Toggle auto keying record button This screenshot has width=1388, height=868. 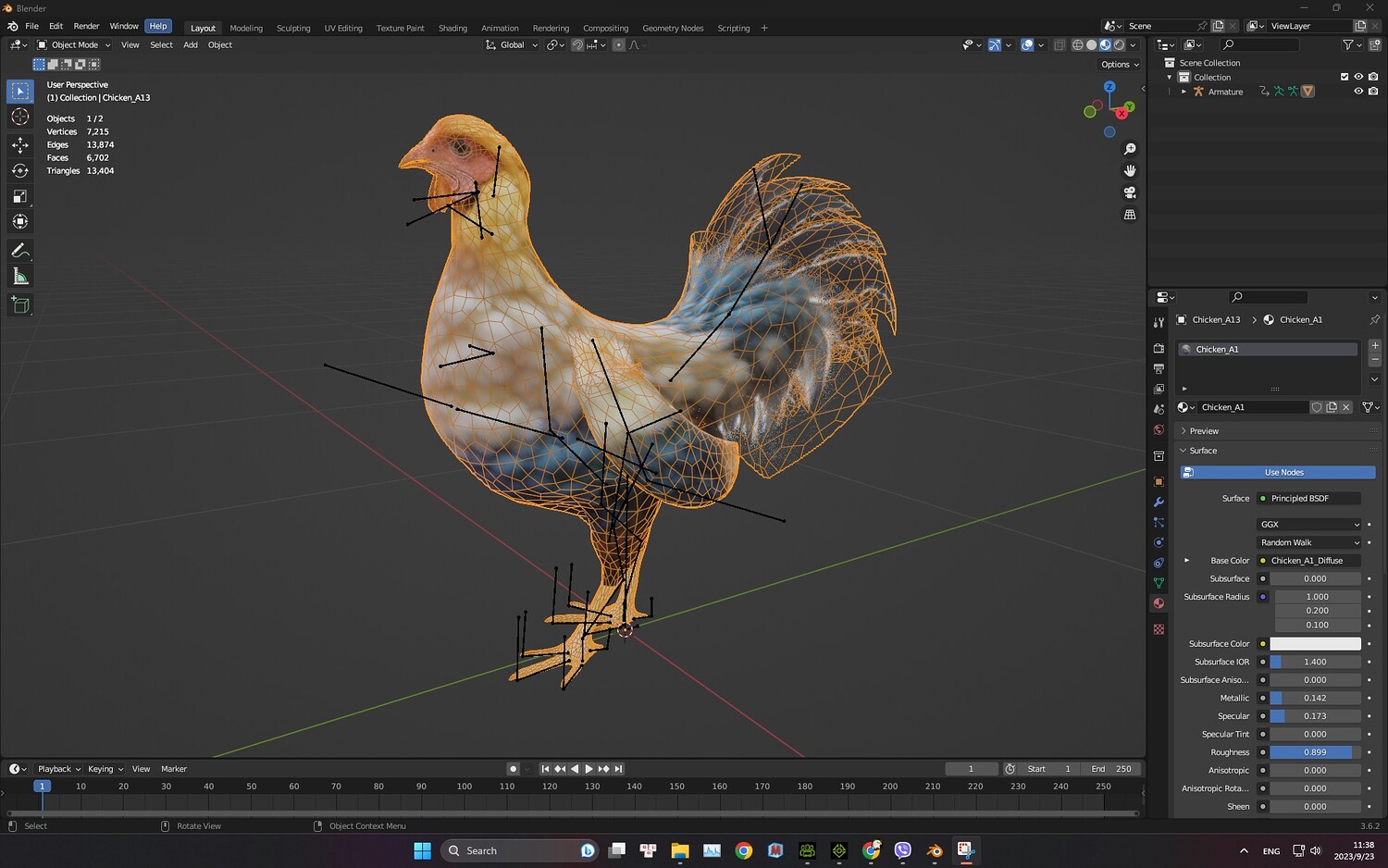click(x=513, y=769)
